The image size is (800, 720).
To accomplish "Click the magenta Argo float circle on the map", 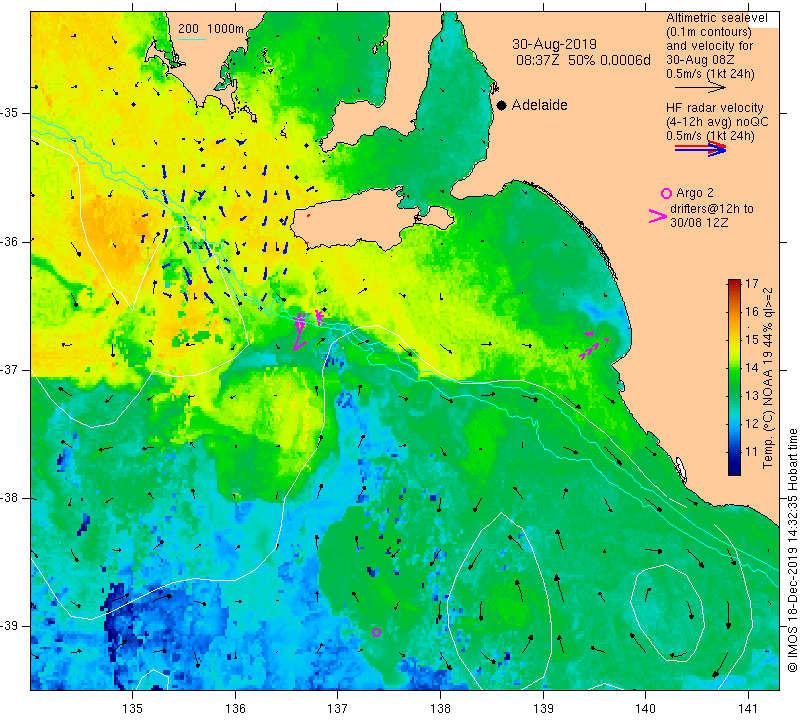I will pos(377,632).
